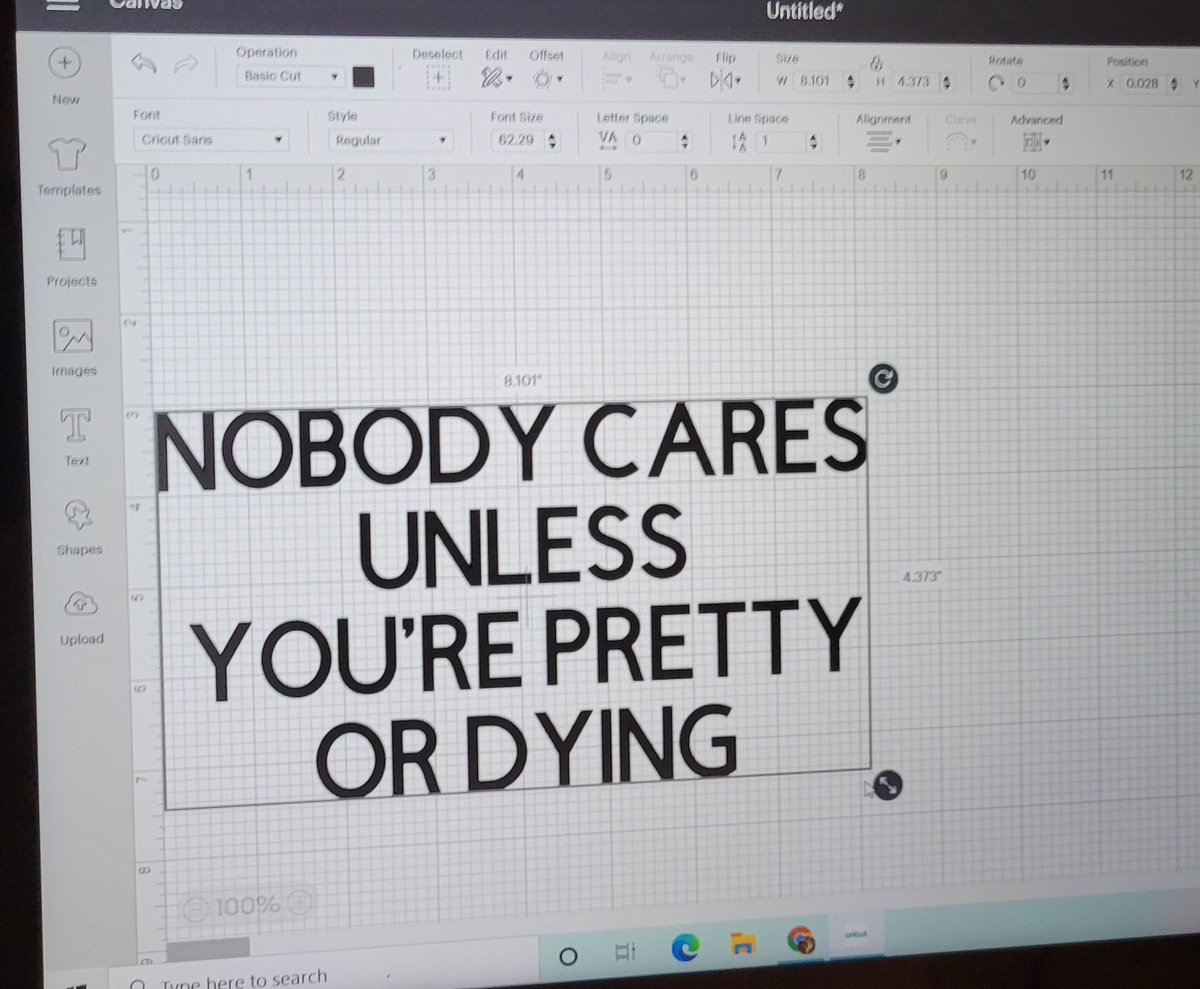Select the Text tool in sidebar

pyautogui.click(x=76, y=425)
